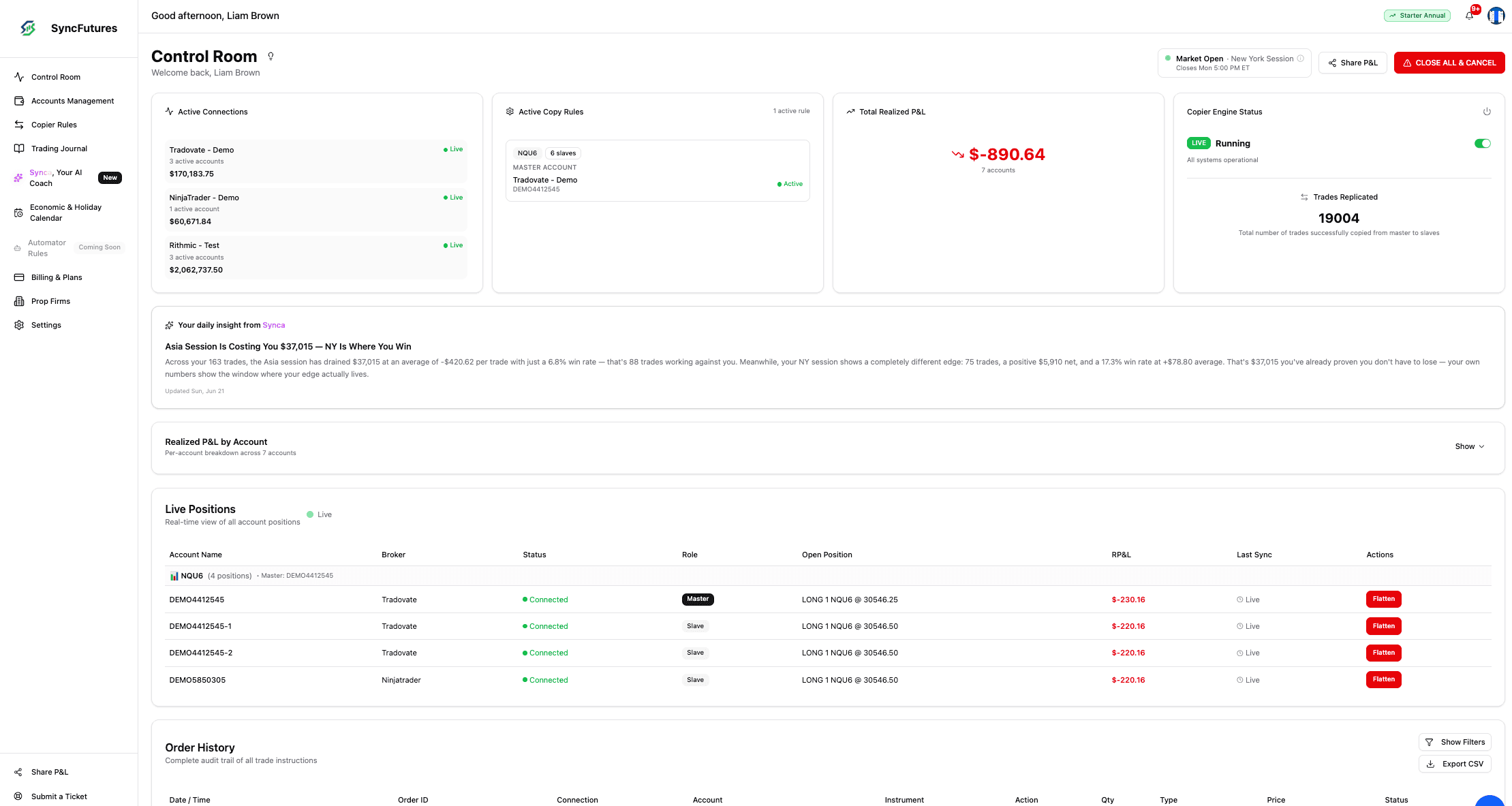Flatten the DEMO4412545-1 position
Screen dimensions: 1512x806
[1383, 626]
